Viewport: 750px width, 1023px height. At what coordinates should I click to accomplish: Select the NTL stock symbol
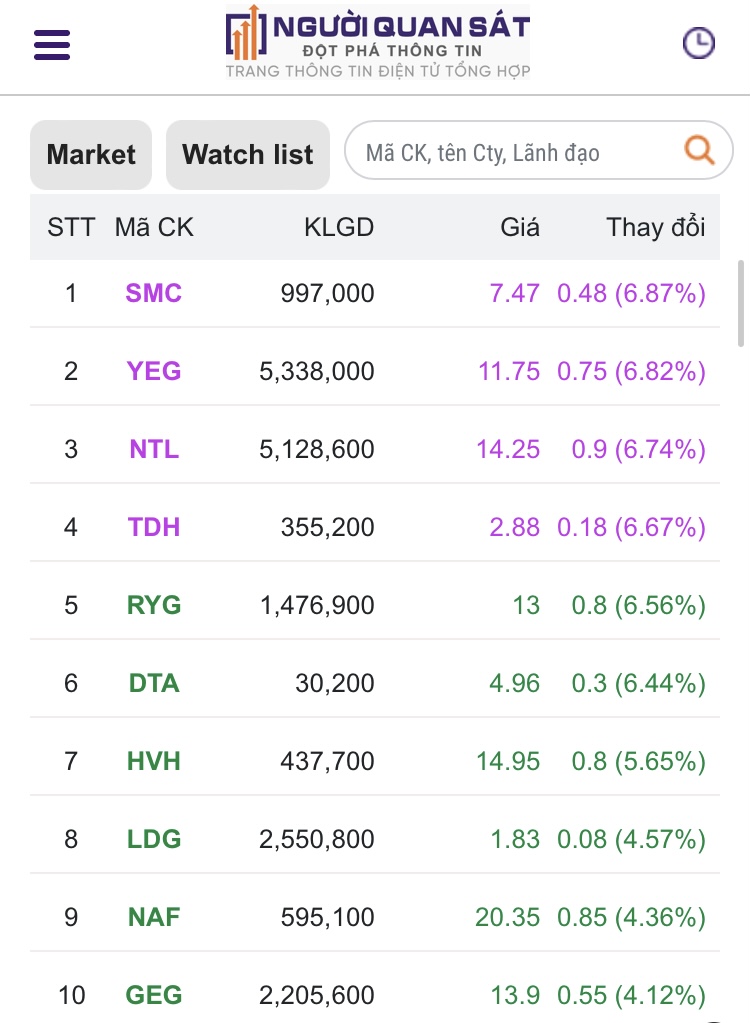[154, 449]
